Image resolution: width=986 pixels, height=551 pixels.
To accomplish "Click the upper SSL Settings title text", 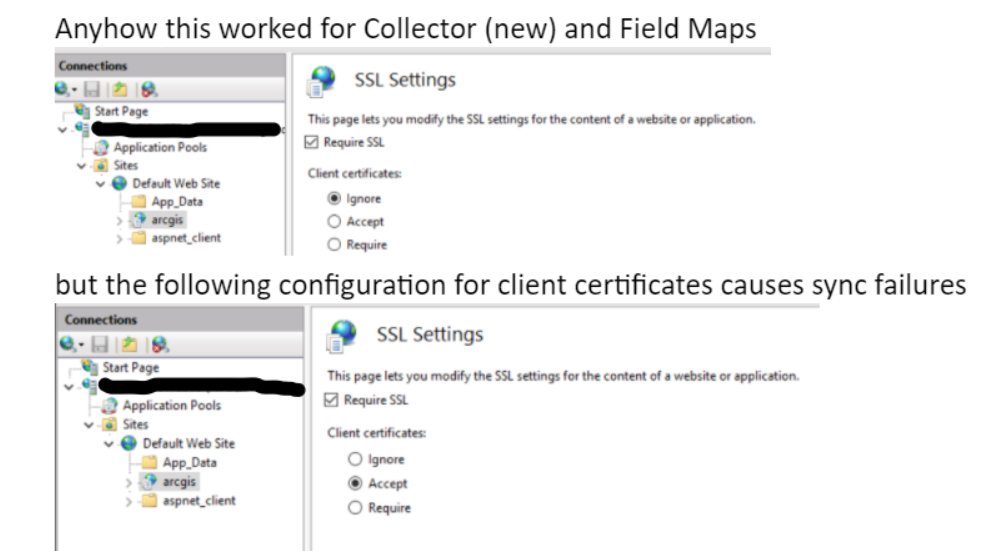I will pyautogui.click(x=405, y=80).
